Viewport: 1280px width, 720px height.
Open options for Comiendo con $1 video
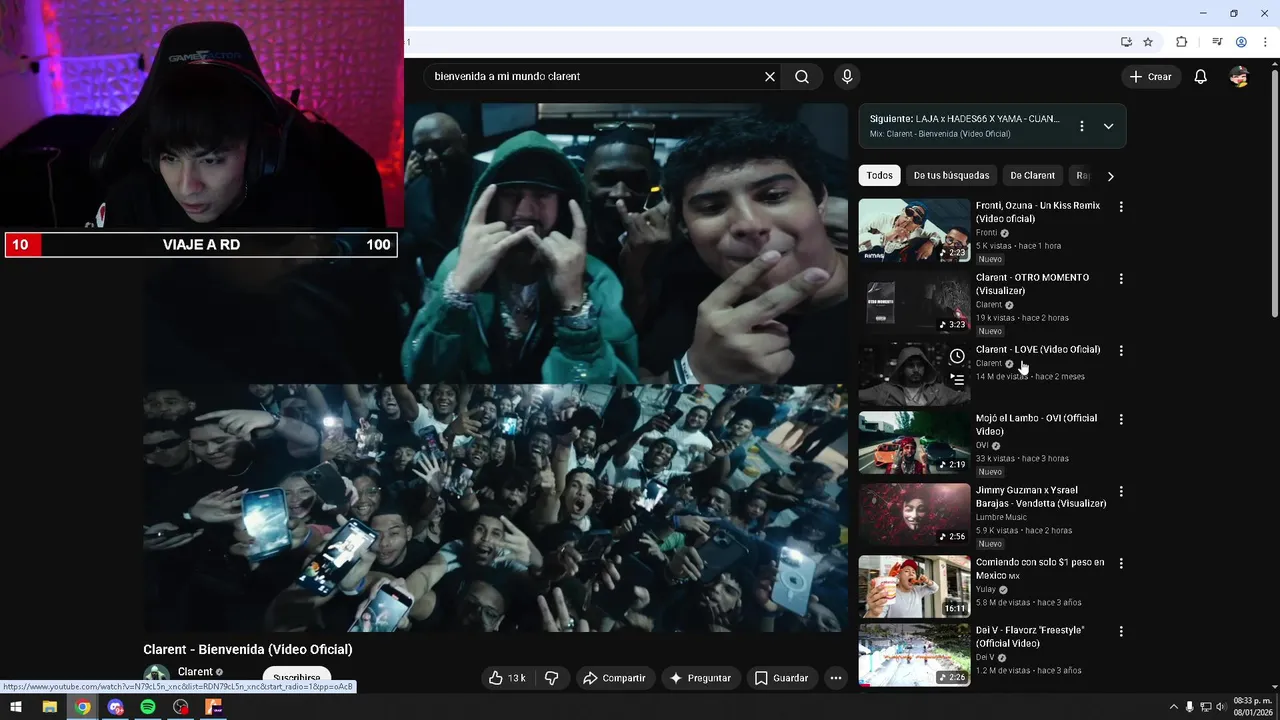tap(1121, 564)
